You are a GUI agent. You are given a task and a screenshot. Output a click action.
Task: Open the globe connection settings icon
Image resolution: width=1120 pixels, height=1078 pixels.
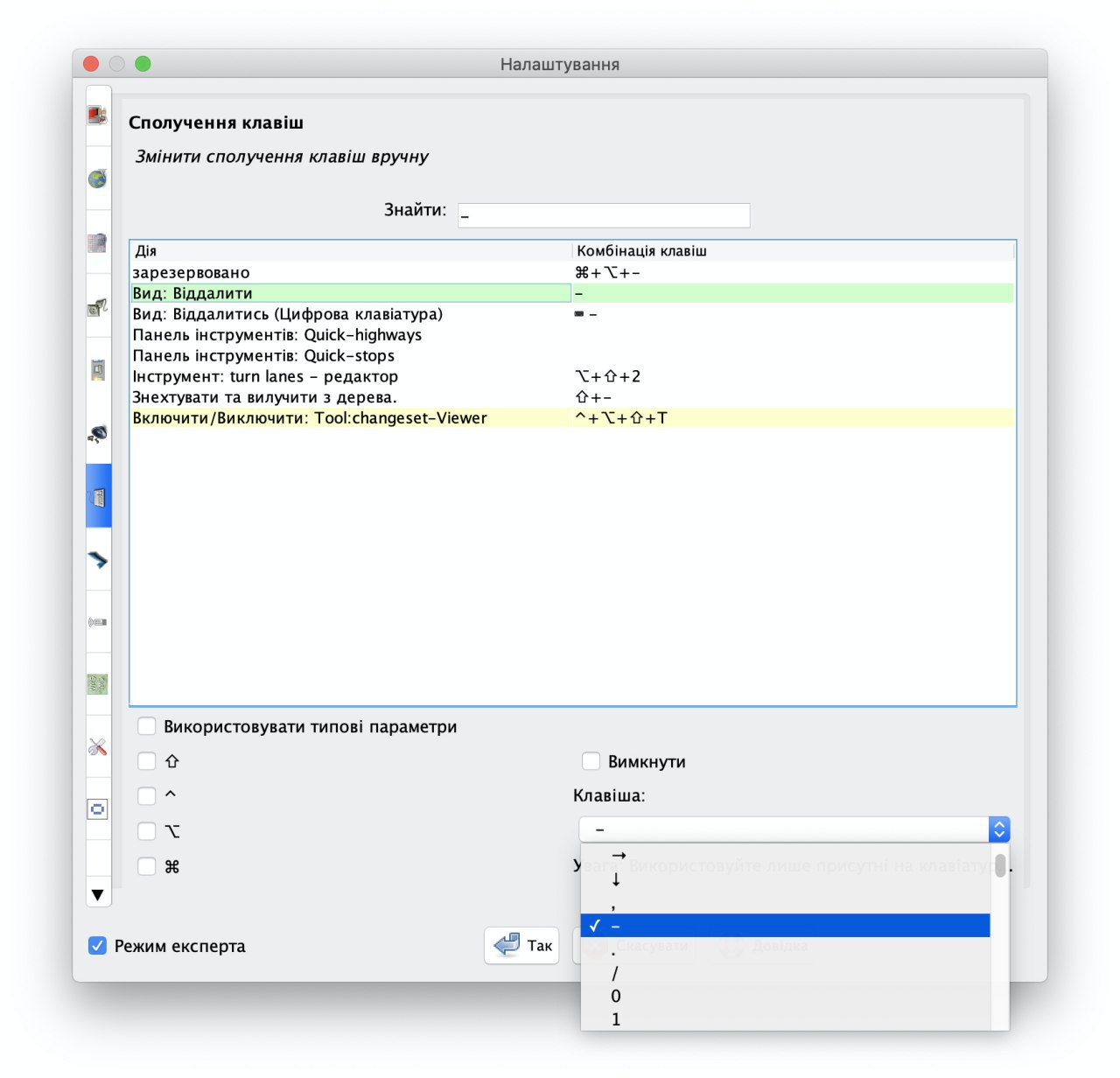(x=97, y=178)
